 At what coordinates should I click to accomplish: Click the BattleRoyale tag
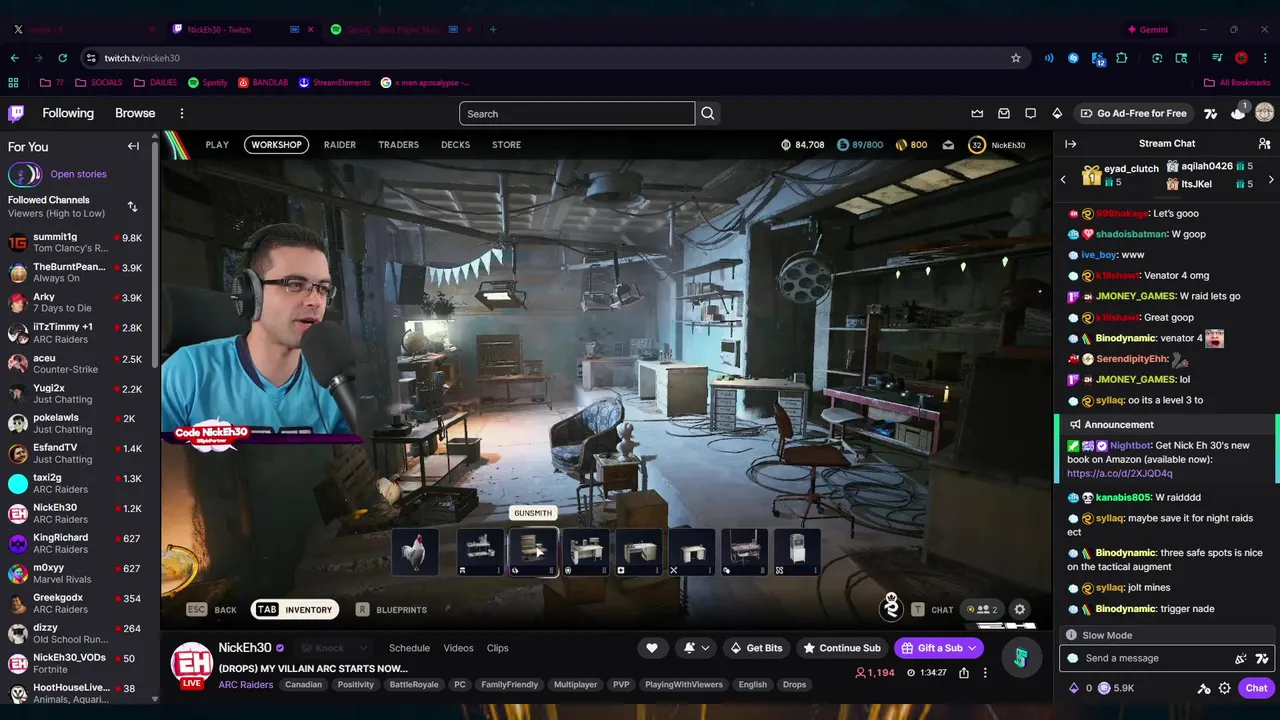[x=414, y=685]
